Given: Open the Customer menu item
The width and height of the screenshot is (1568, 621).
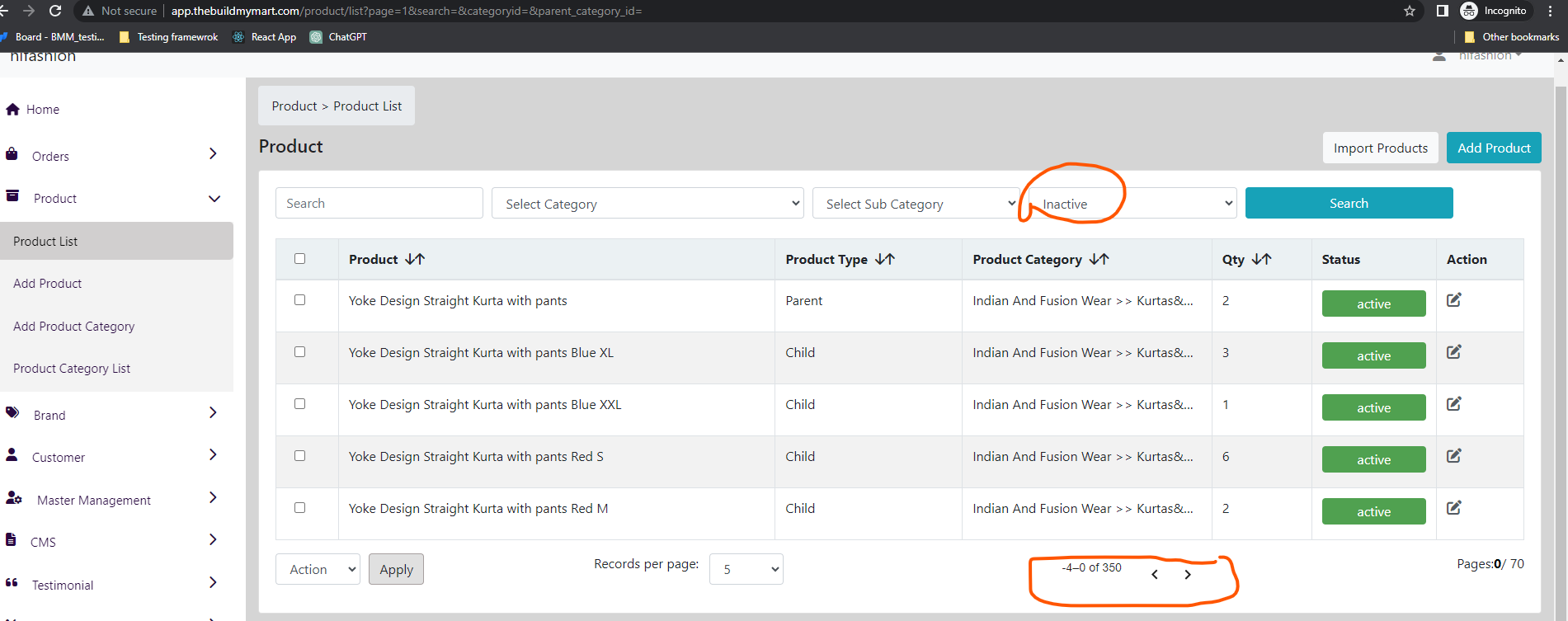Looking at the screenshot, I should point(58,457).
